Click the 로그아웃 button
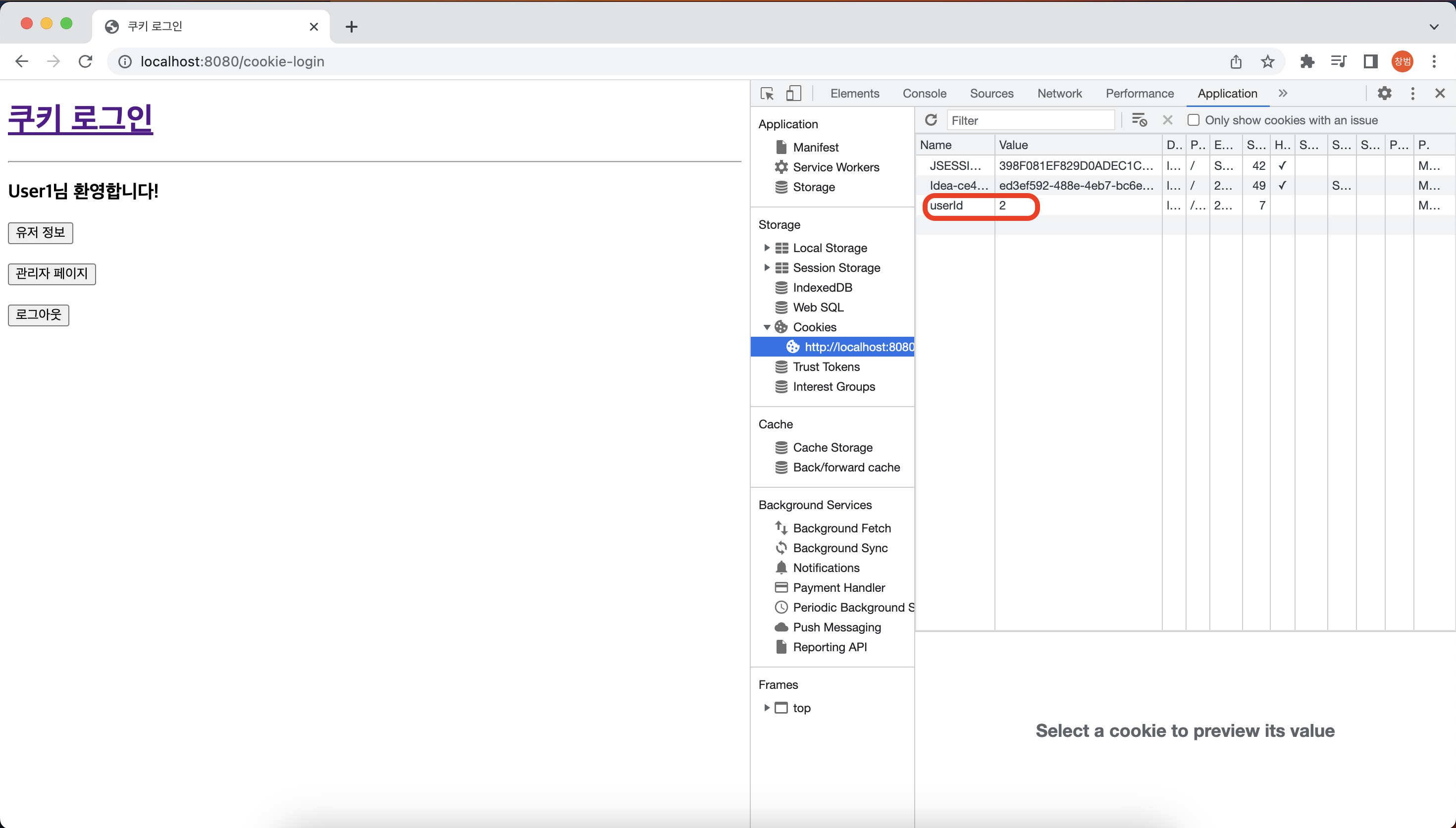Viewport: 1456px width, 828px height. [39, 315]
